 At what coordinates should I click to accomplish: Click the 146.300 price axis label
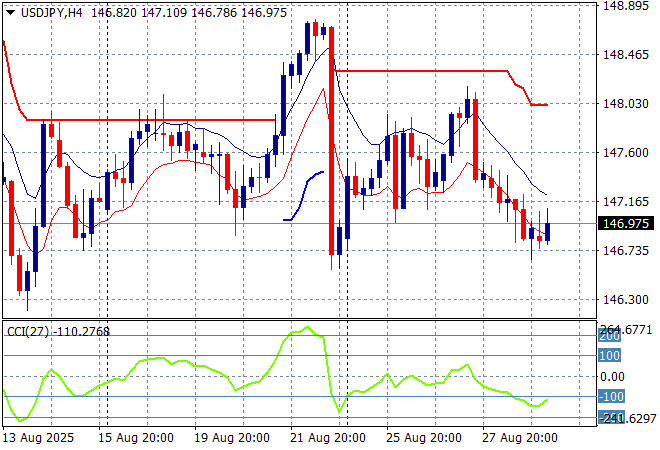click(x=627, y=299)
